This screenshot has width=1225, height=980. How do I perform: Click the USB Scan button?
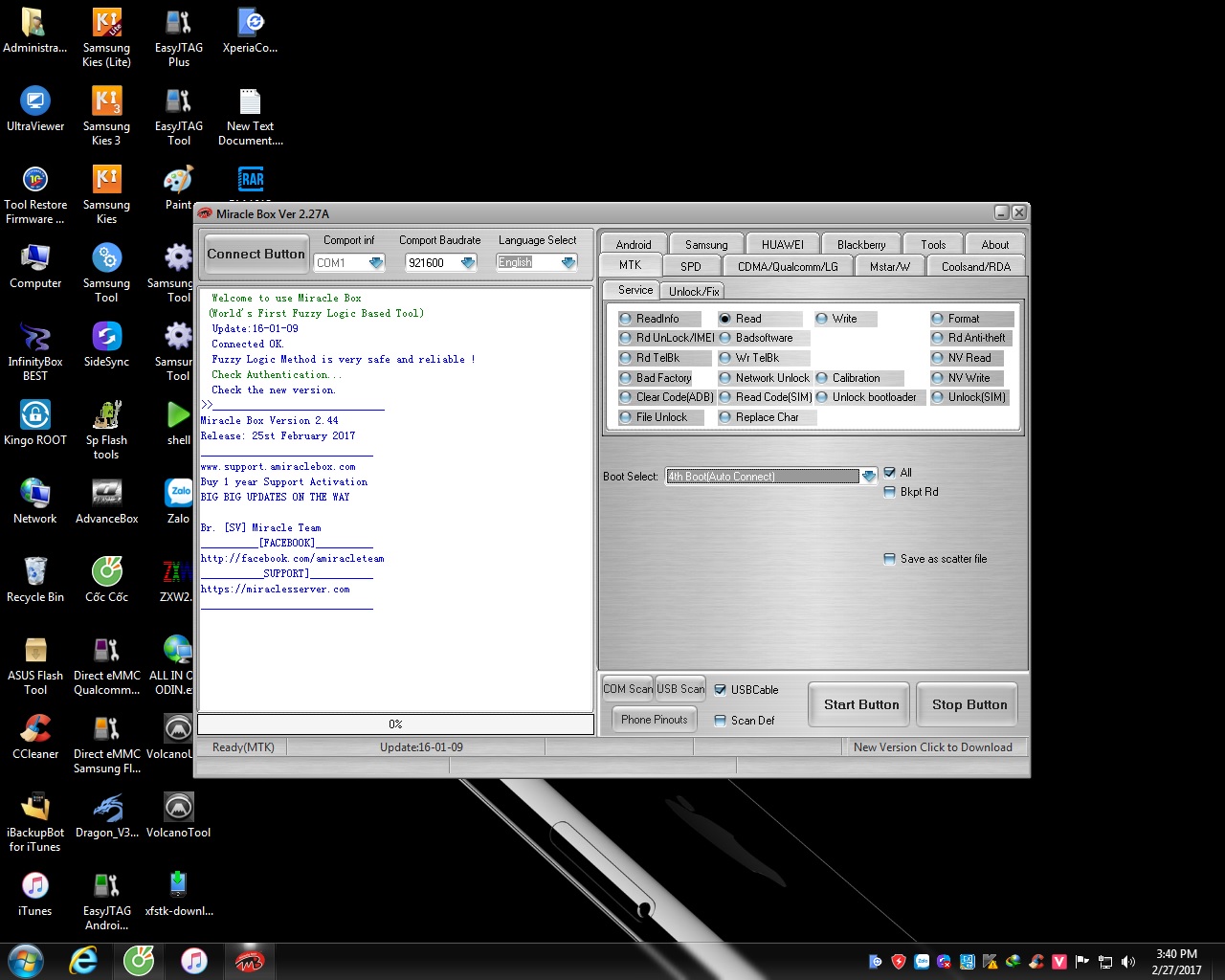coord(680,688)
